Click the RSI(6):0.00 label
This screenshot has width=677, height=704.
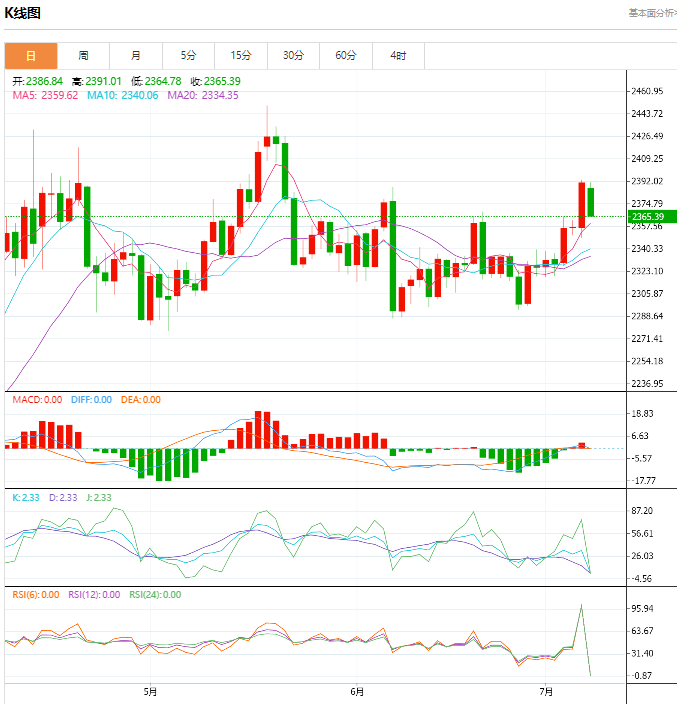point(36,595)
